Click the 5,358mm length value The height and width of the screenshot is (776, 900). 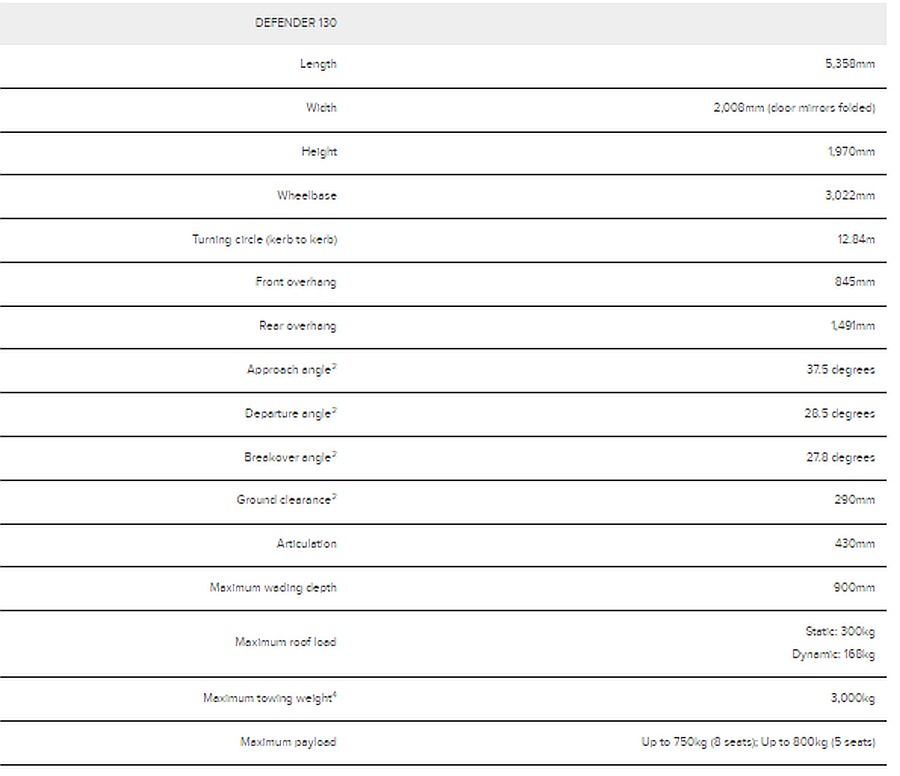849,64
